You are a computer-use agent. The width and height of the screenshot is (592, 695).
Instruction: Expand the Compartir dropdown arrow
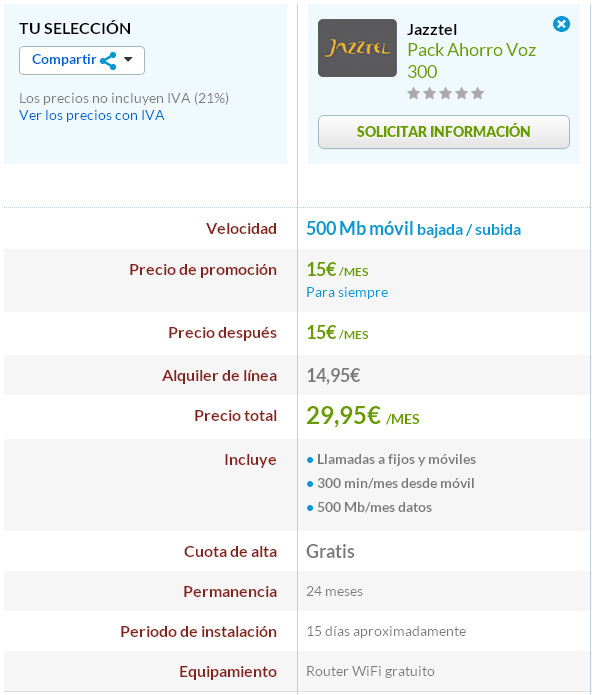(128, 59)
